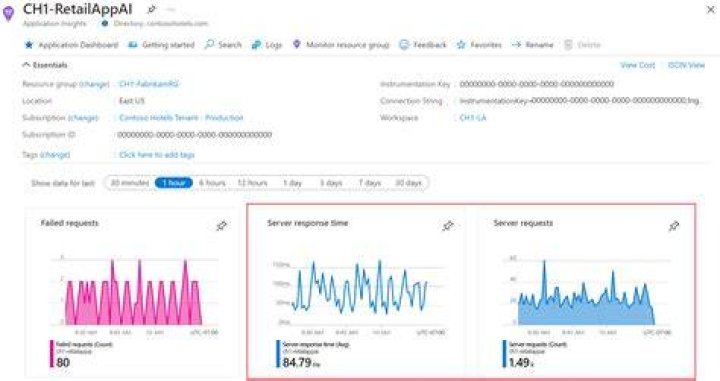
Task: Select the 6 hours time range
Action: [x=212, y=183]
